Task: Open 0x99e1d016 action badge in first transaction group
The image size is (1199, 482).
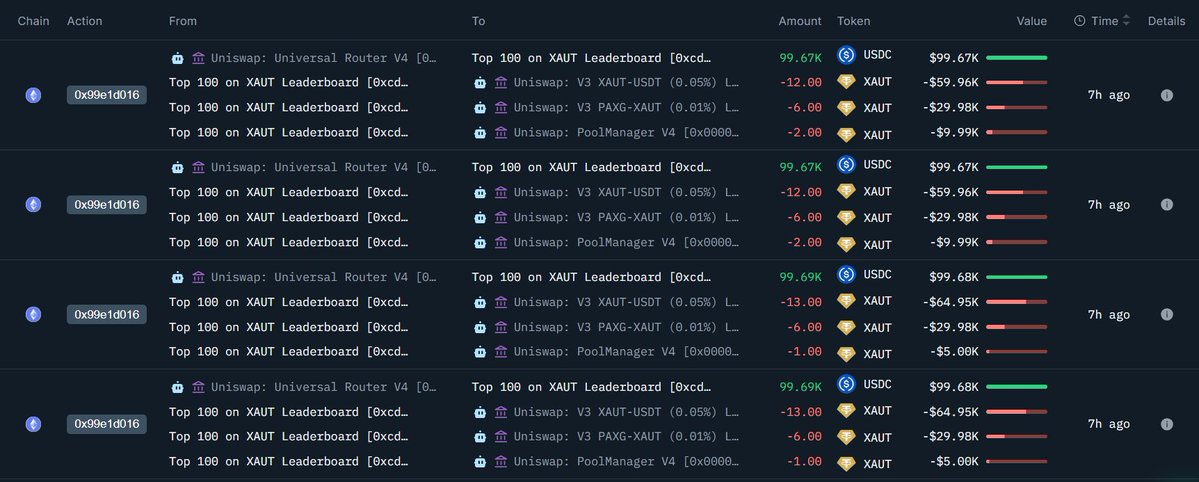Action: pos(106,95)
